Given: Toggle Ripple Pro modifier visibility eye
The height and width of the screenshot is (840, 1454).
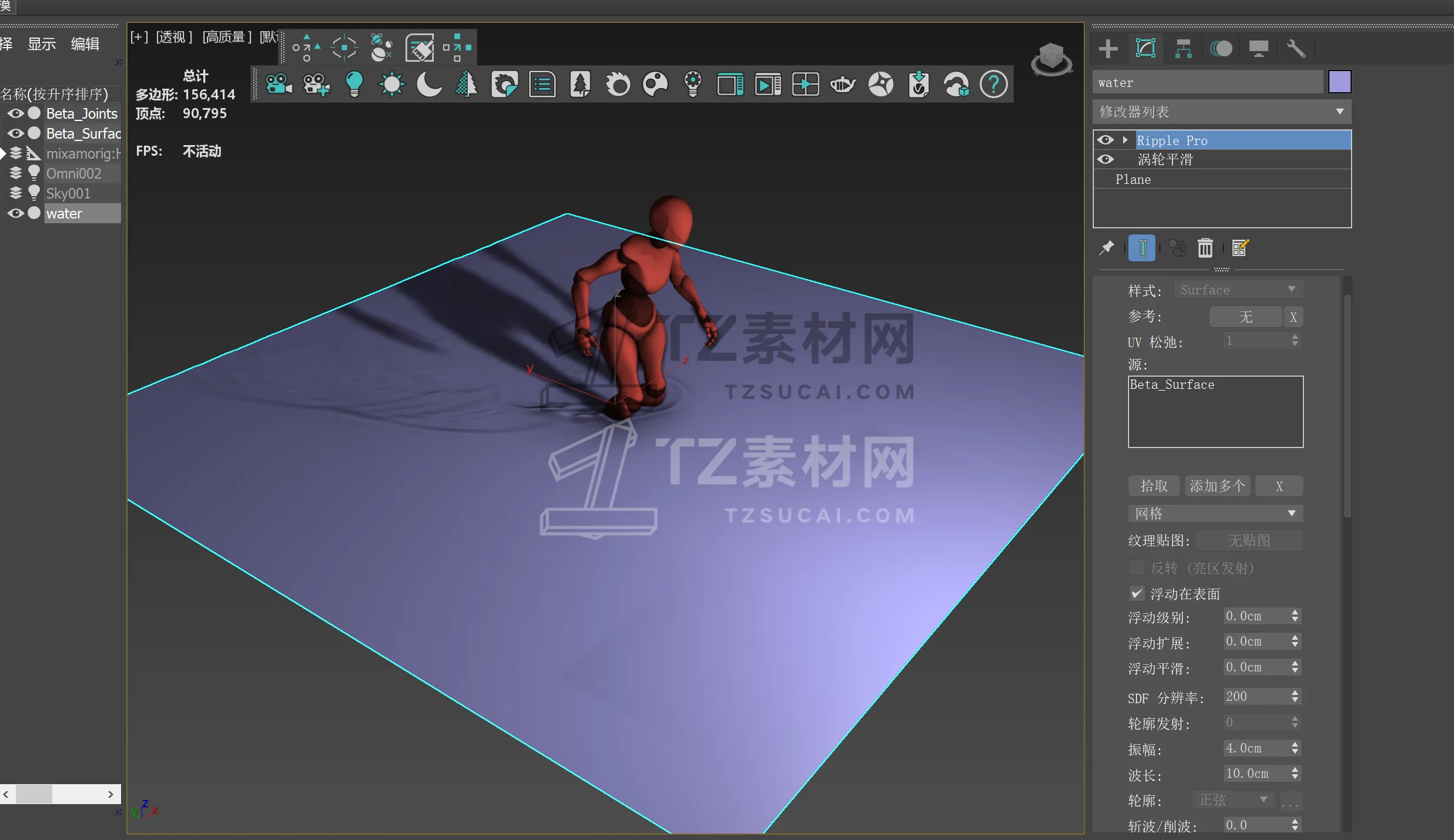Looking at the screenshot, I should click(x=1105, y=140).
